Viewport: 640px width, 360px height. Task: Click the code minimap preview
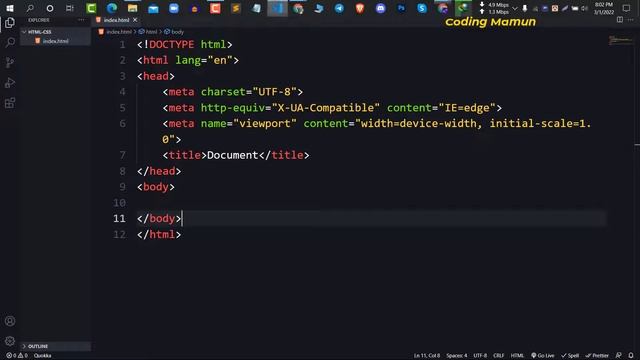(620, 40)
